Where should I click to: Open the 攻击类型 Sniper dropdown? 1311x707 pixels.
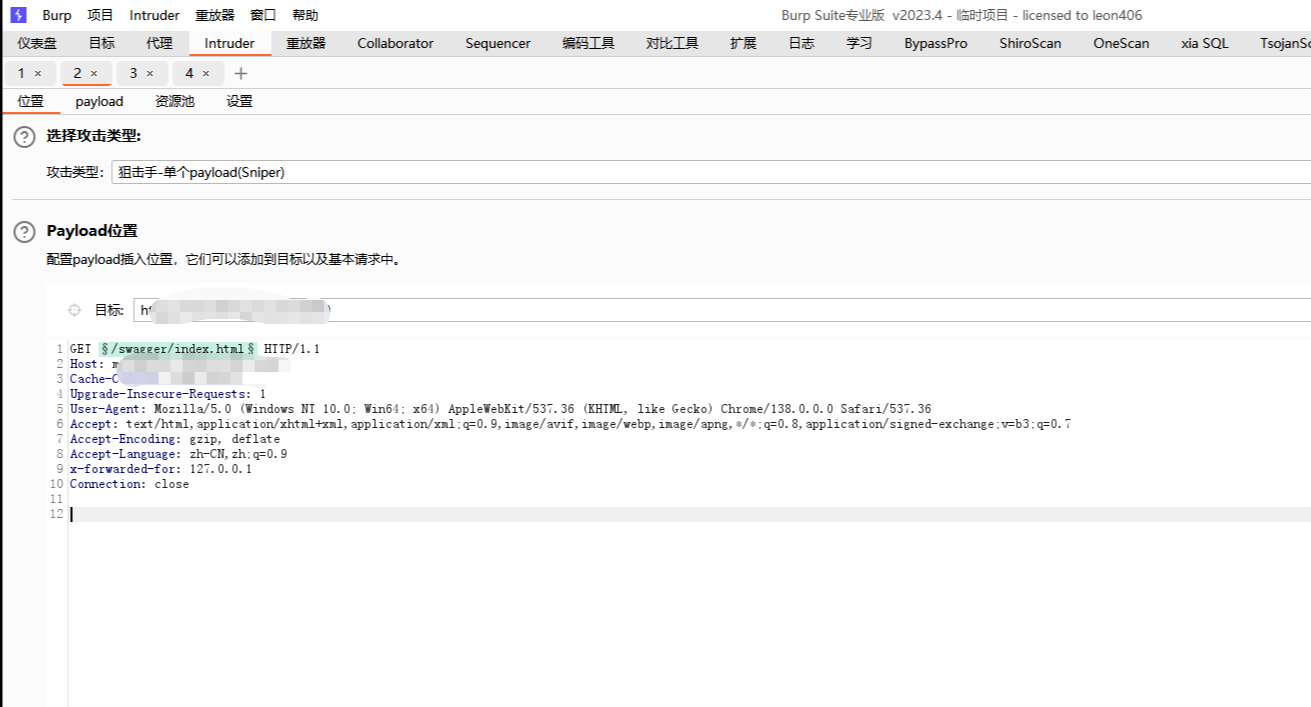(x=710, y=172)
